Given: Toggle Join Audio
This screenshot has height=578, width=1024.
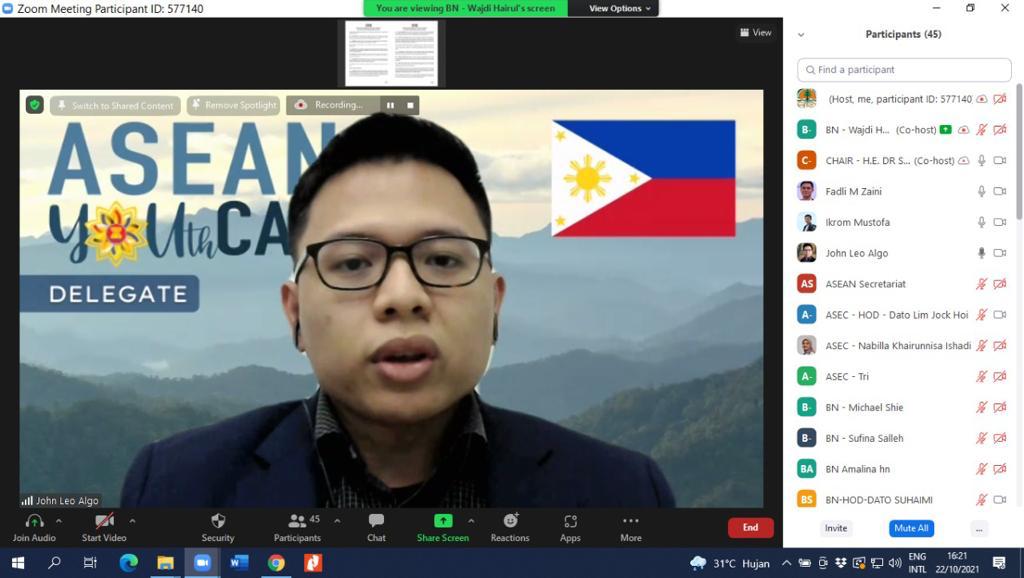Looking at the screenshot, I should tap(34, 521).
